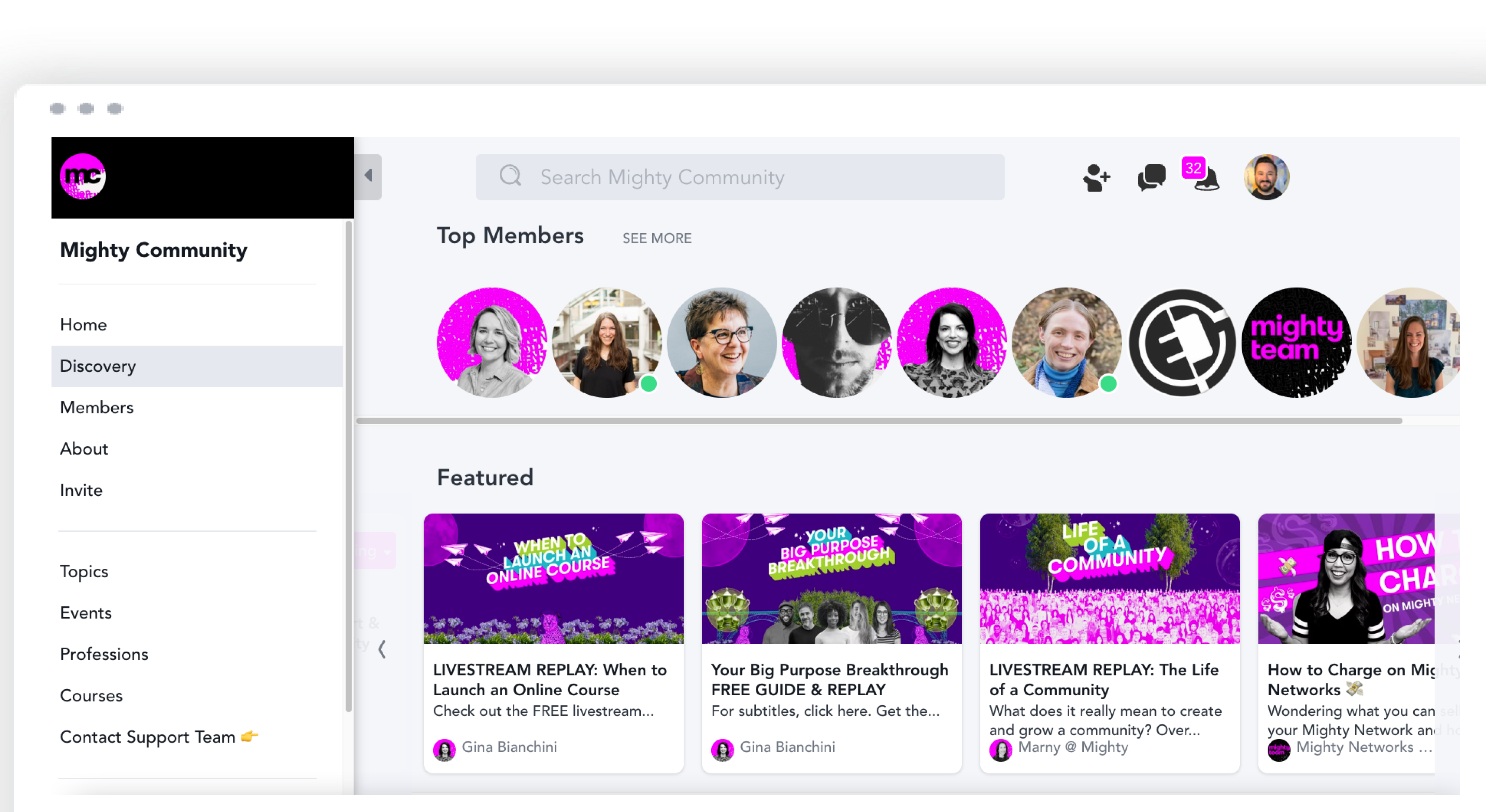This screenshot has height=812, width=1486.
Task: Collapse the sidebar with arrow toggle
Action: (369, 176)
